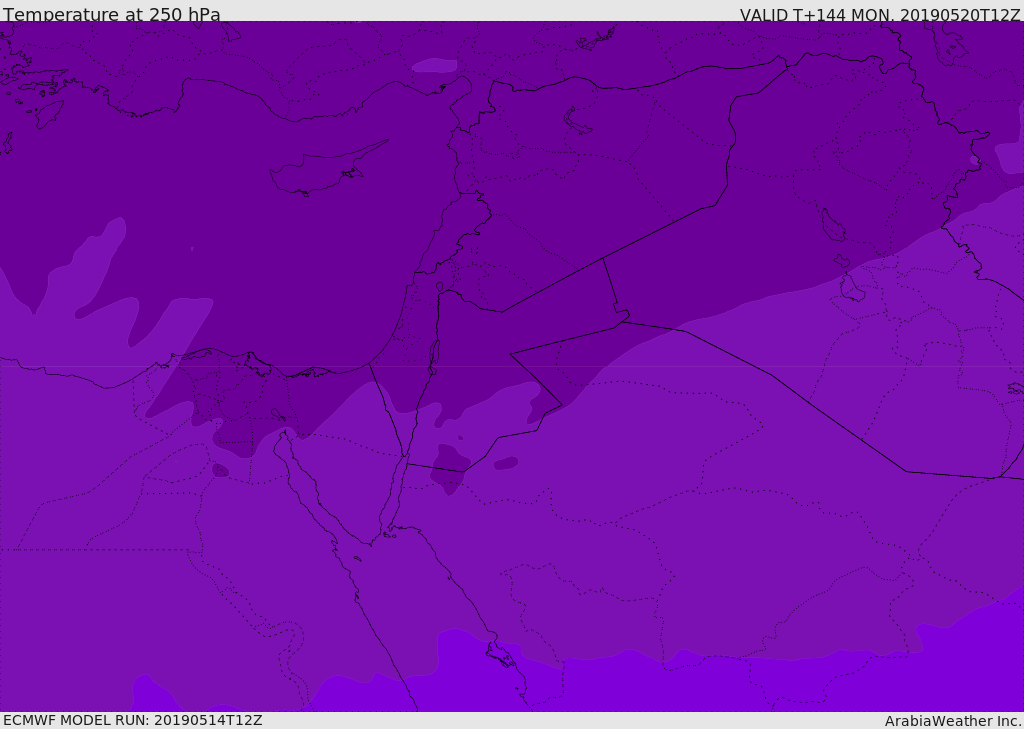This screenshot has width=1024, height=729.
Task: Select the 'ArabiaWeather Inc.' credit text
Action: coord(953,721)
